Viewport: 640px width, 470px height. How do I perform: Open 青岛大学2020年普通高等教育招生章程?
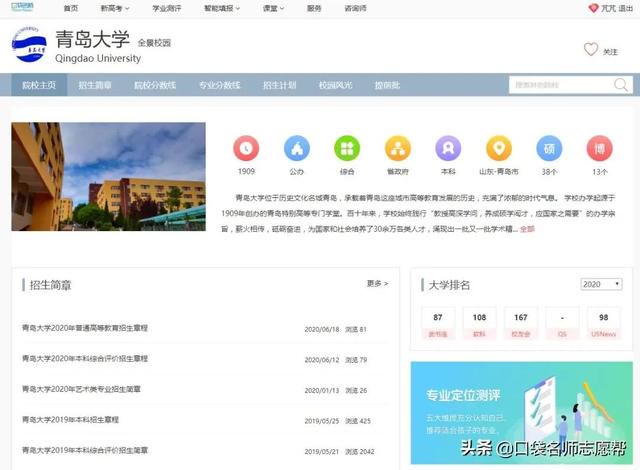[x=85, y=328]
